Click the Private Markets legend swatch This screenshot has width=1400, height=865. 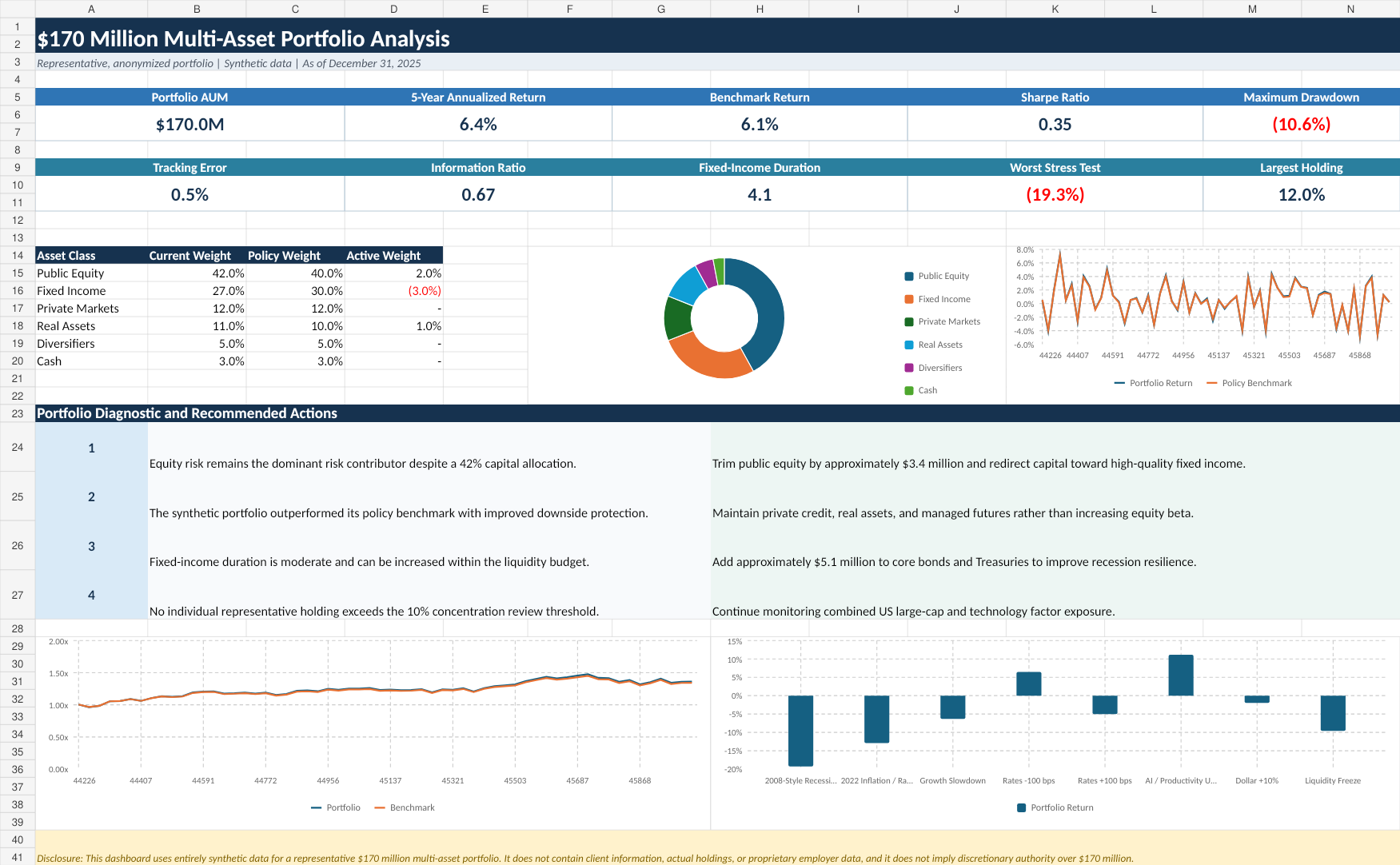[x=908, y=321]
